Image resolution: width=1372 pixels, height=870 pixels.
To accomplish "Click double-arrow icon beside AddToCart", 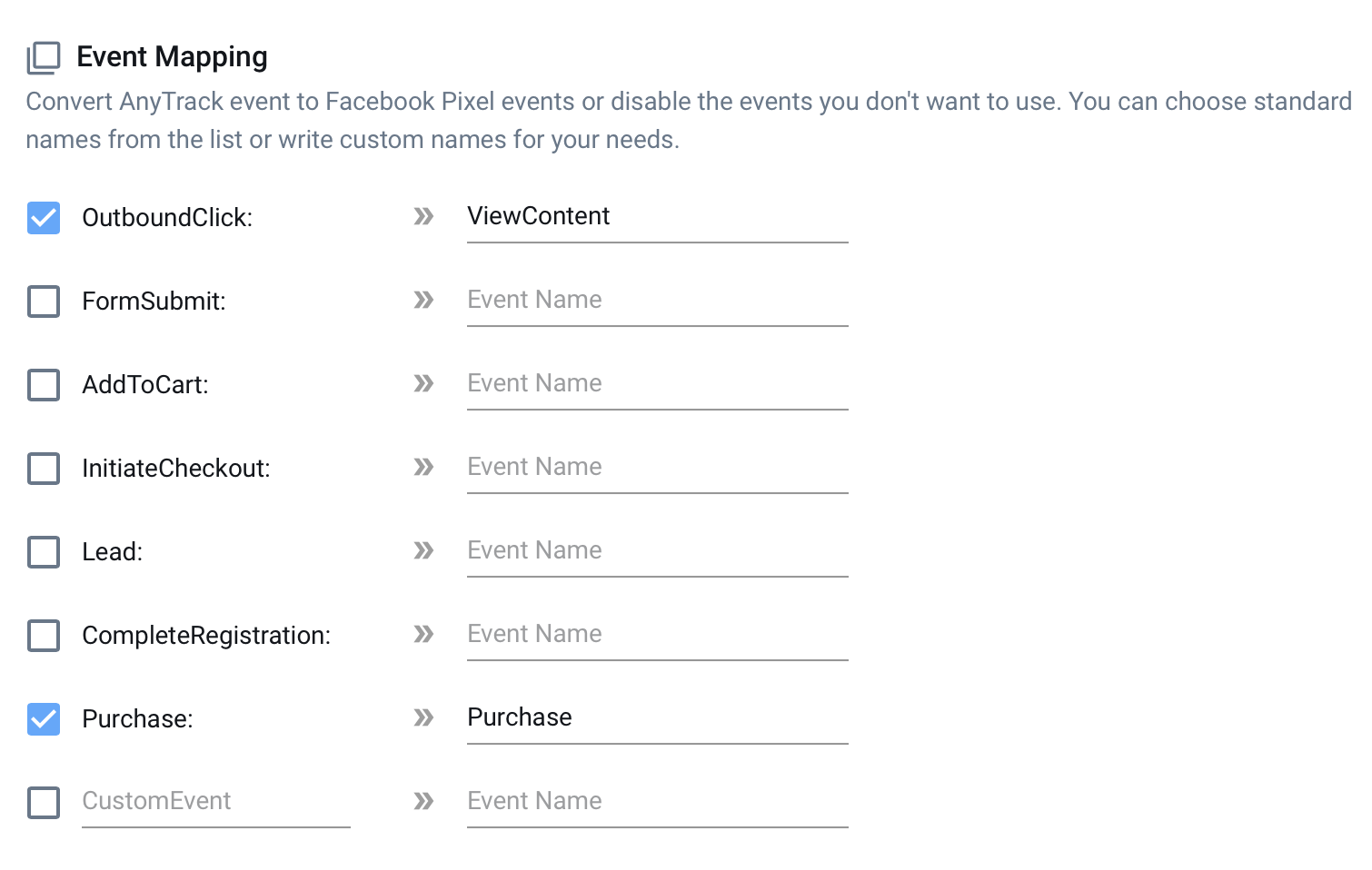I will pos(423,383).
